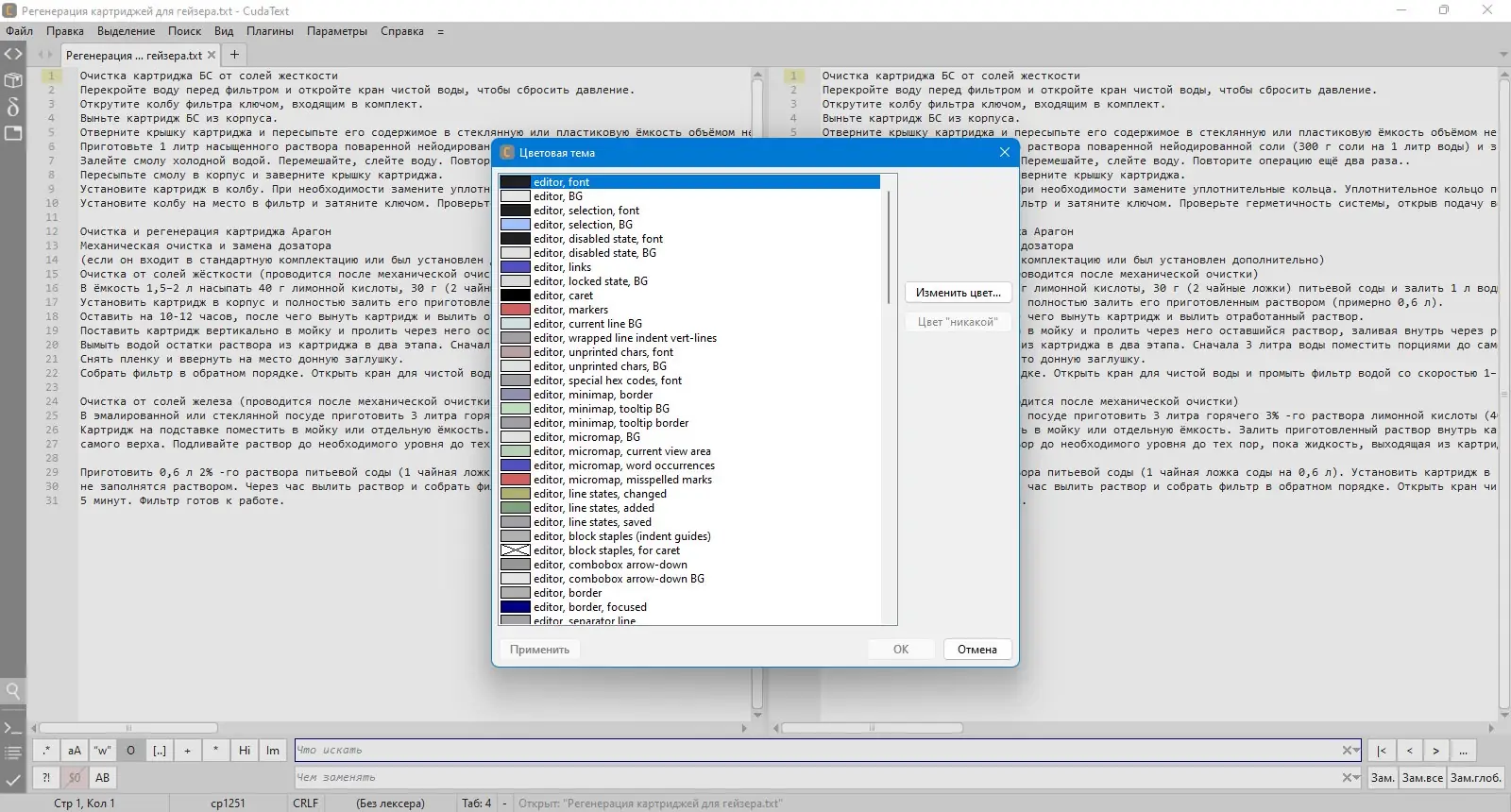Click the Изменить цвет... button
The image size is (1511, 812).
pos(958,293)
